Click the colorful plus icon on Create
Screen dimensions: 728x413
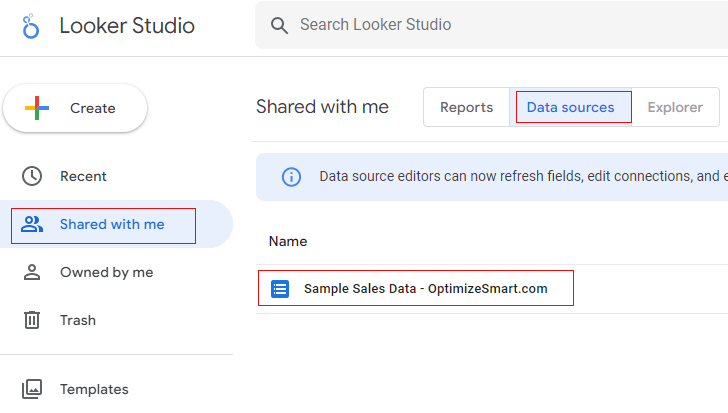(37, 108)
